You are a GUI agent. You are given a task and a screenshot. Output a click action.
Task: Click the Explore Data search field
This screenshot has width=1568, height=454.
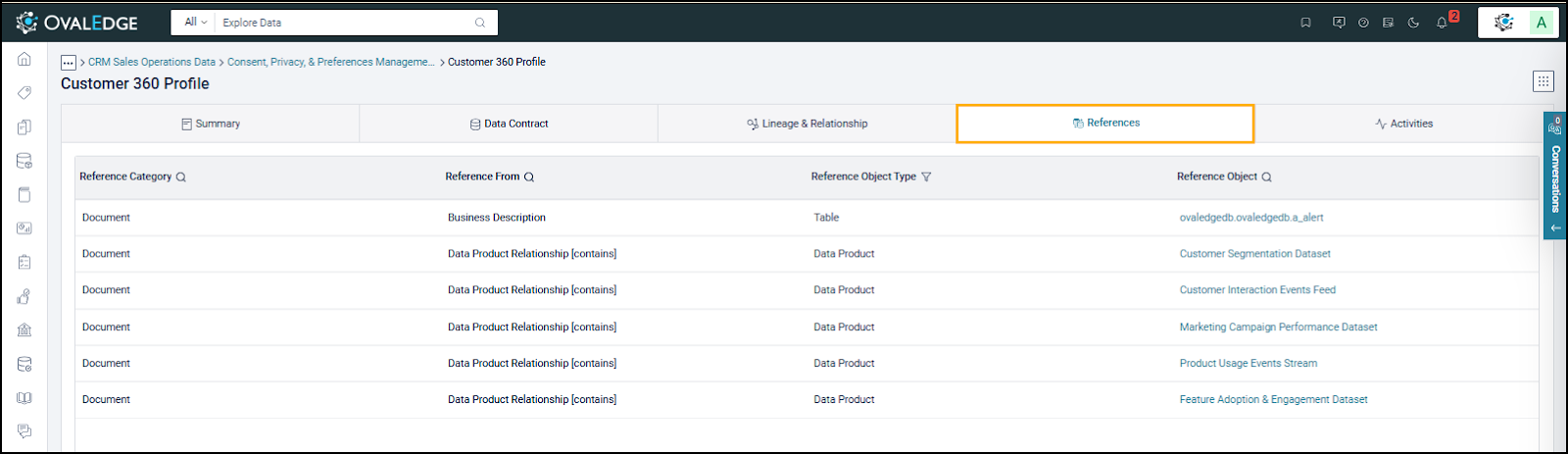pos(343,23)
